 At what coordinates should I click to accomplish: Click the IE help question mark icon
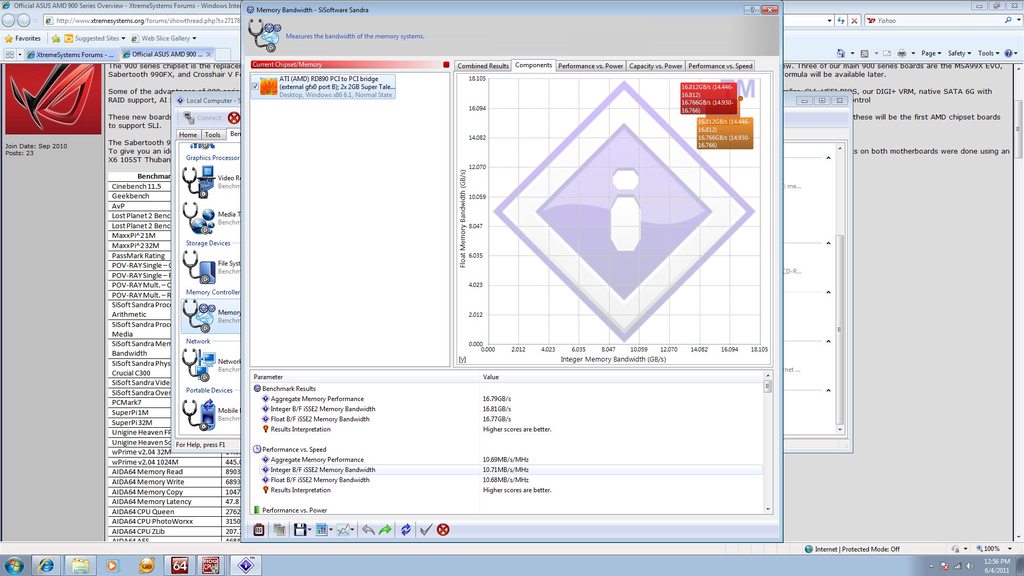1008,54
